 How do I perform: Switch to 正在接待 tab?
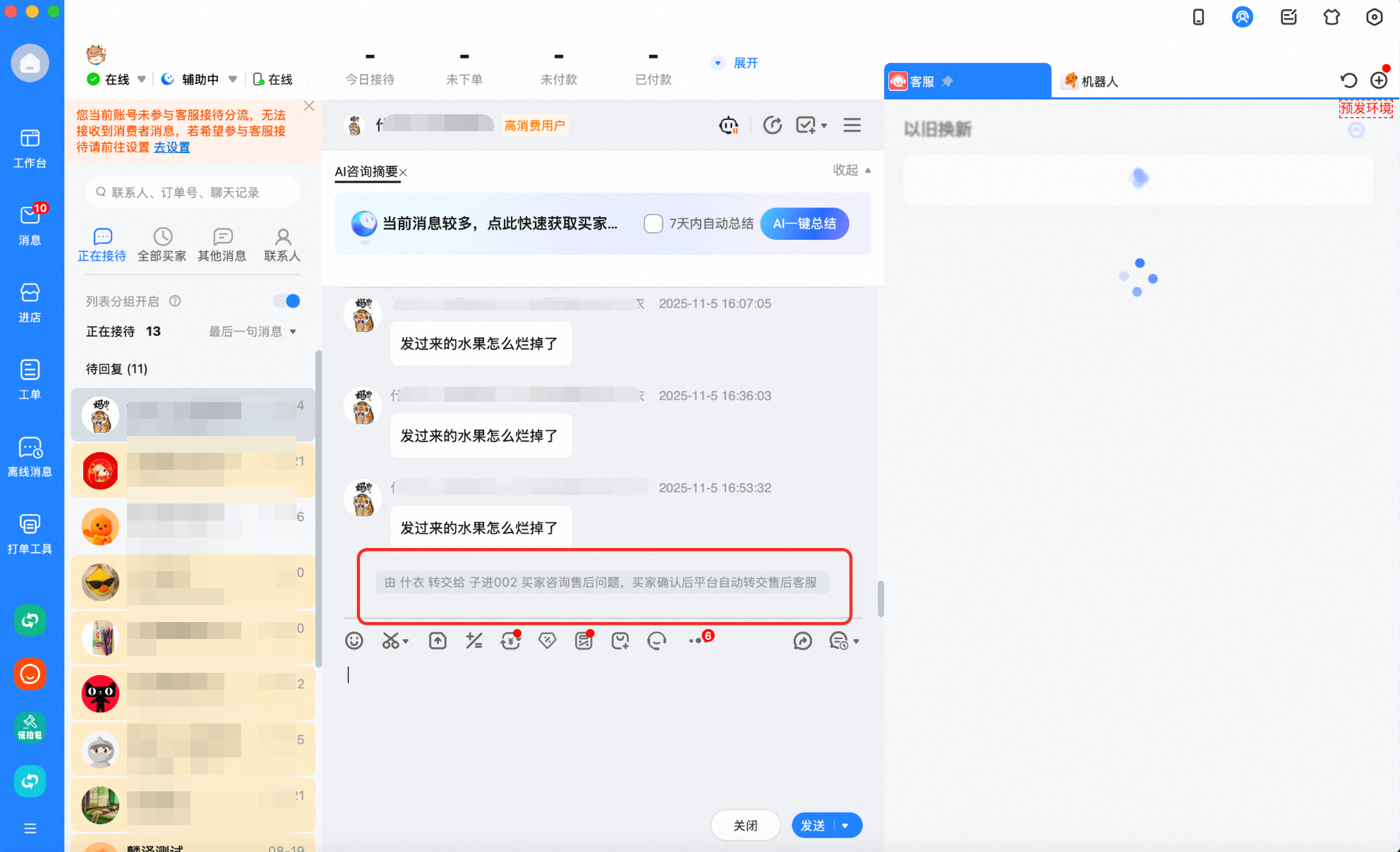click(102, 245)
